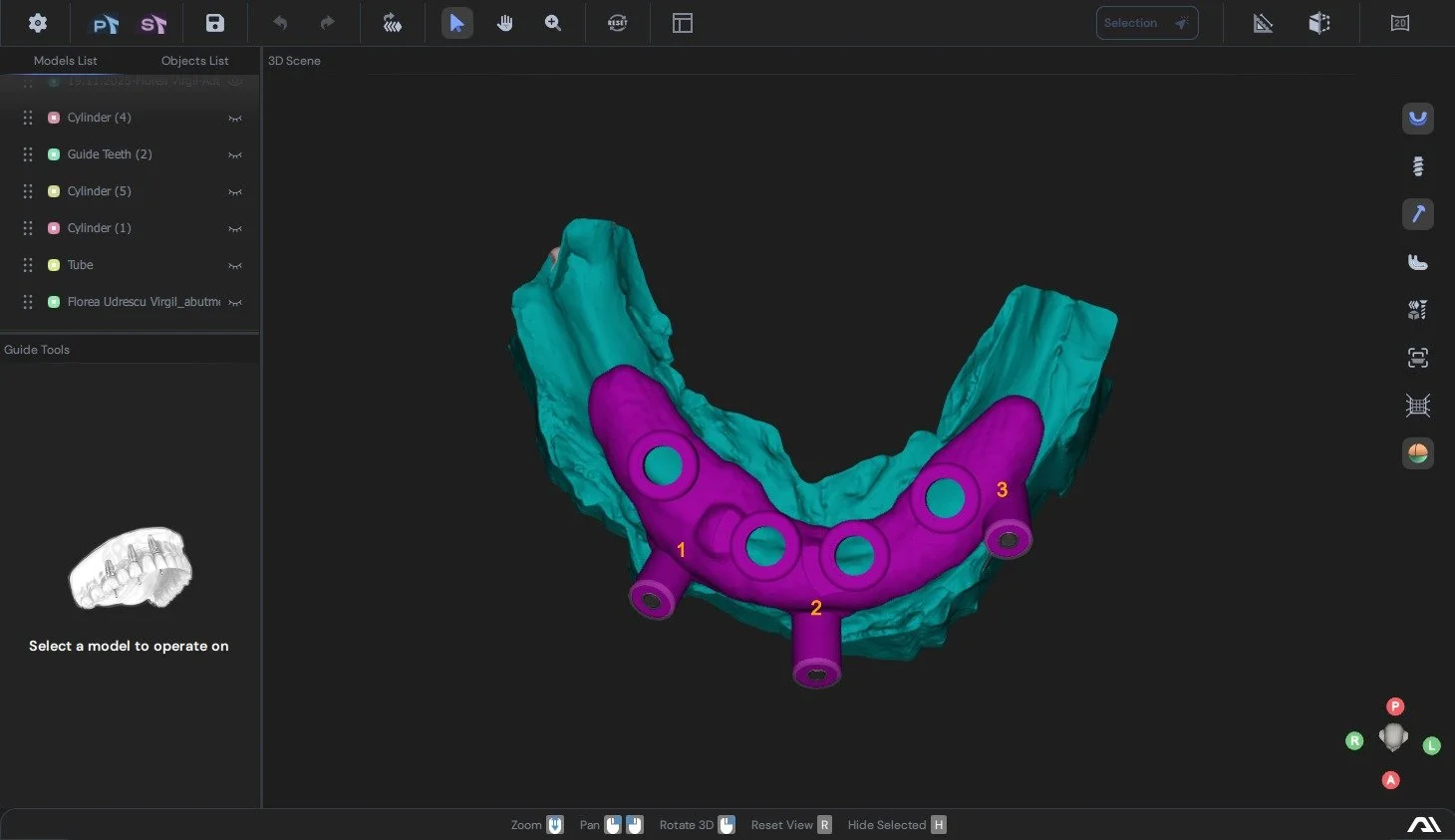Click the green color dot beside Guide Teeth
Screen dimensions: 1455x840
pyautogui.click(x=53, y=154)
